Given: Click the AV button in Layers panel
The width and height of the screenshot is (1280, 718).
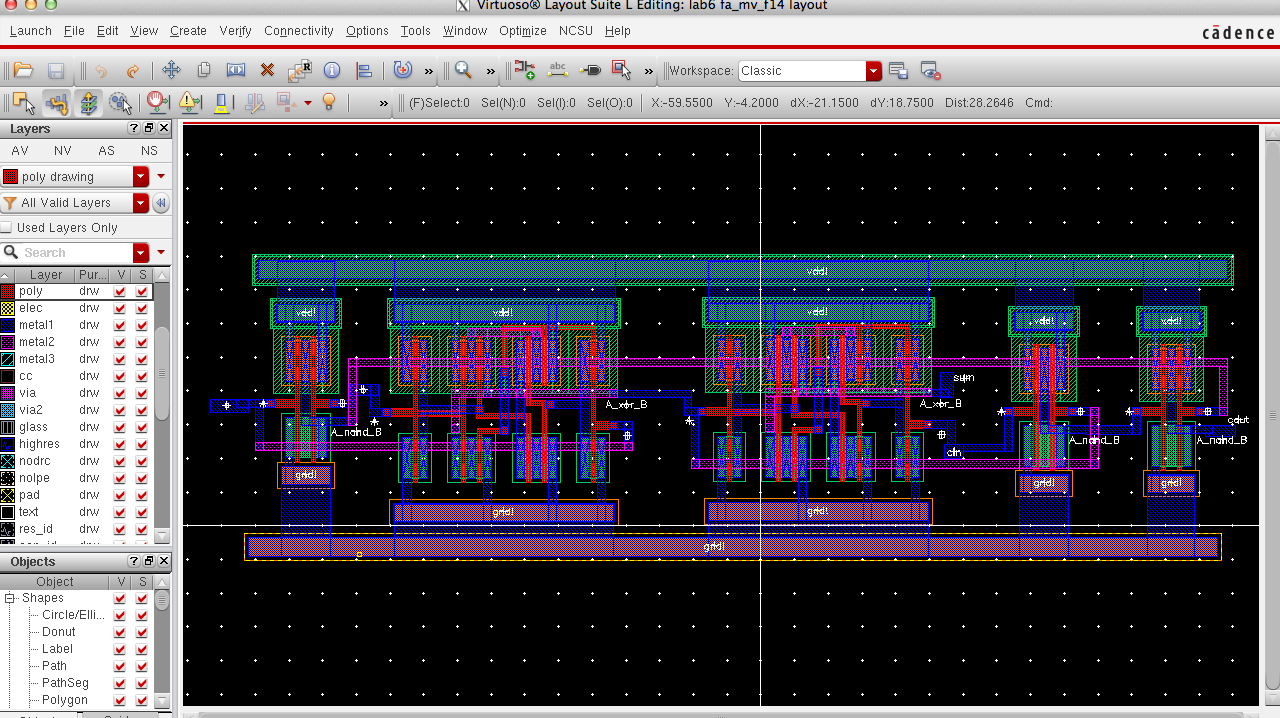Looking at the screenshot, I should pyautogui.click(x=20, y=150).
